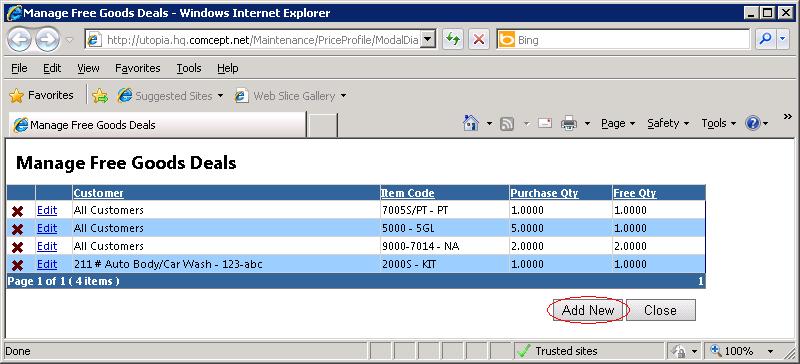Screen dimensions: 800x364
Task: Expand Web Slice Gallery dropdown arrow
Action: 343,95
